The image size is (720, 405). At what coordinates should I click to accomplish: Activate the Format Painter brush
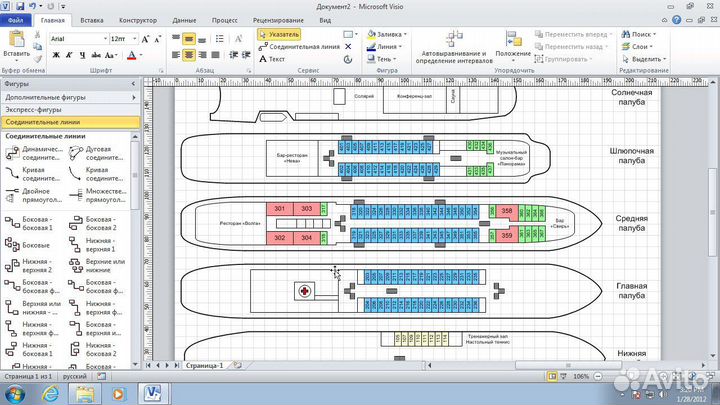[x=37, y=58]
